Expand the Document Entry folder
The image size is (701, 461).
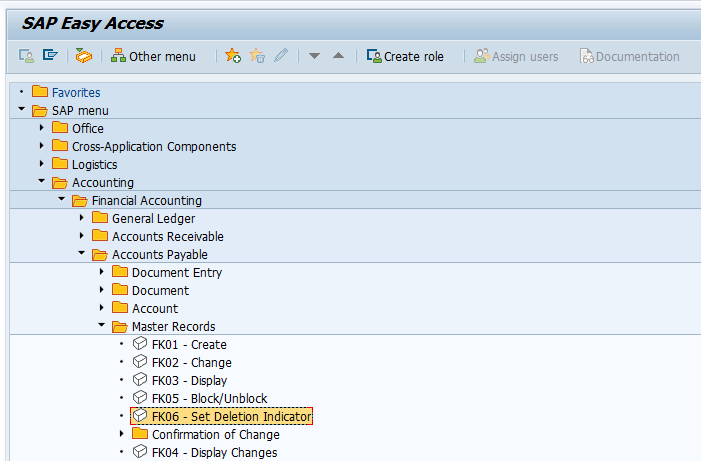pos(102,272)
